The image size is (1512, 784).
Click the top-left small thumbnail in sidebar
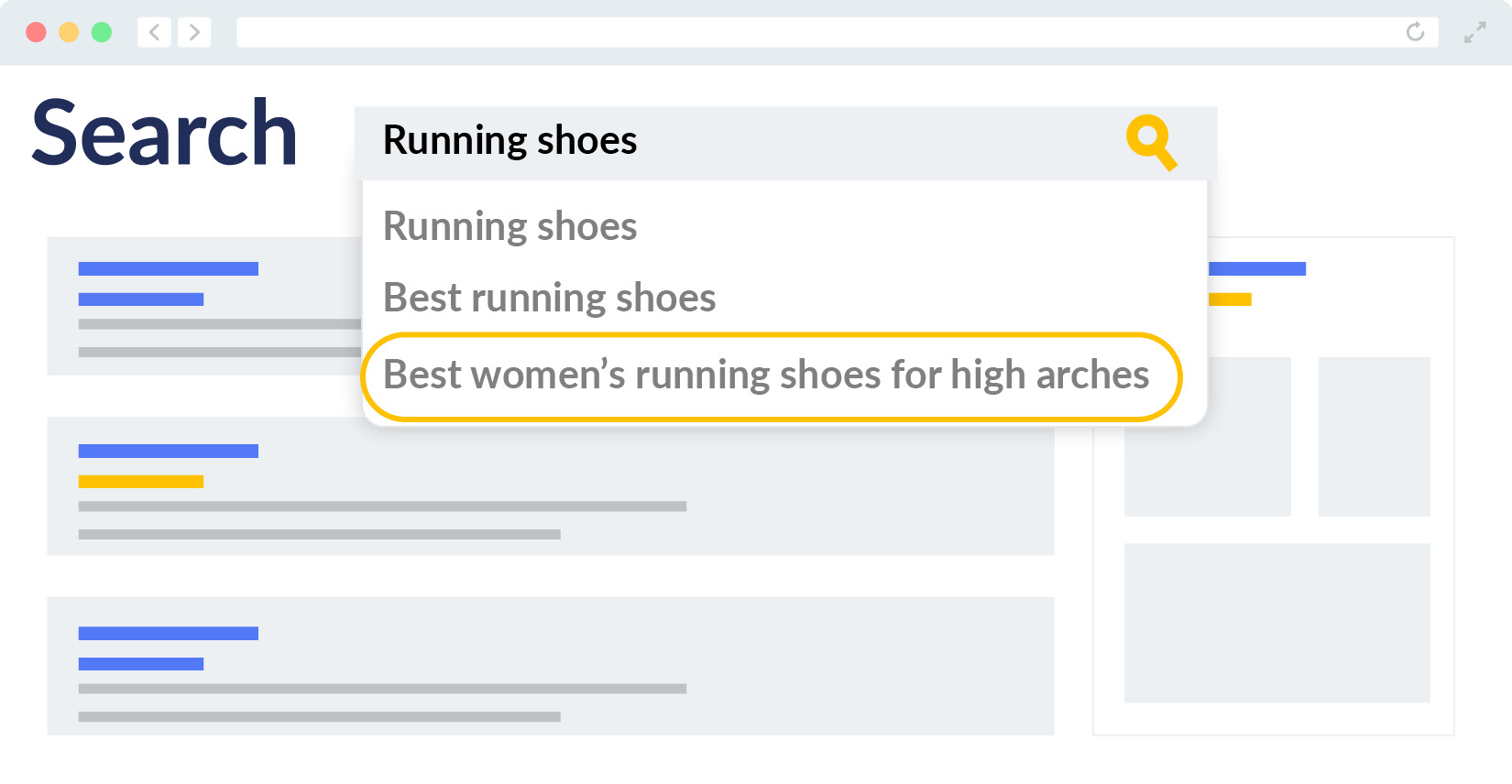pyautogui.click(x=1207, y=436)
